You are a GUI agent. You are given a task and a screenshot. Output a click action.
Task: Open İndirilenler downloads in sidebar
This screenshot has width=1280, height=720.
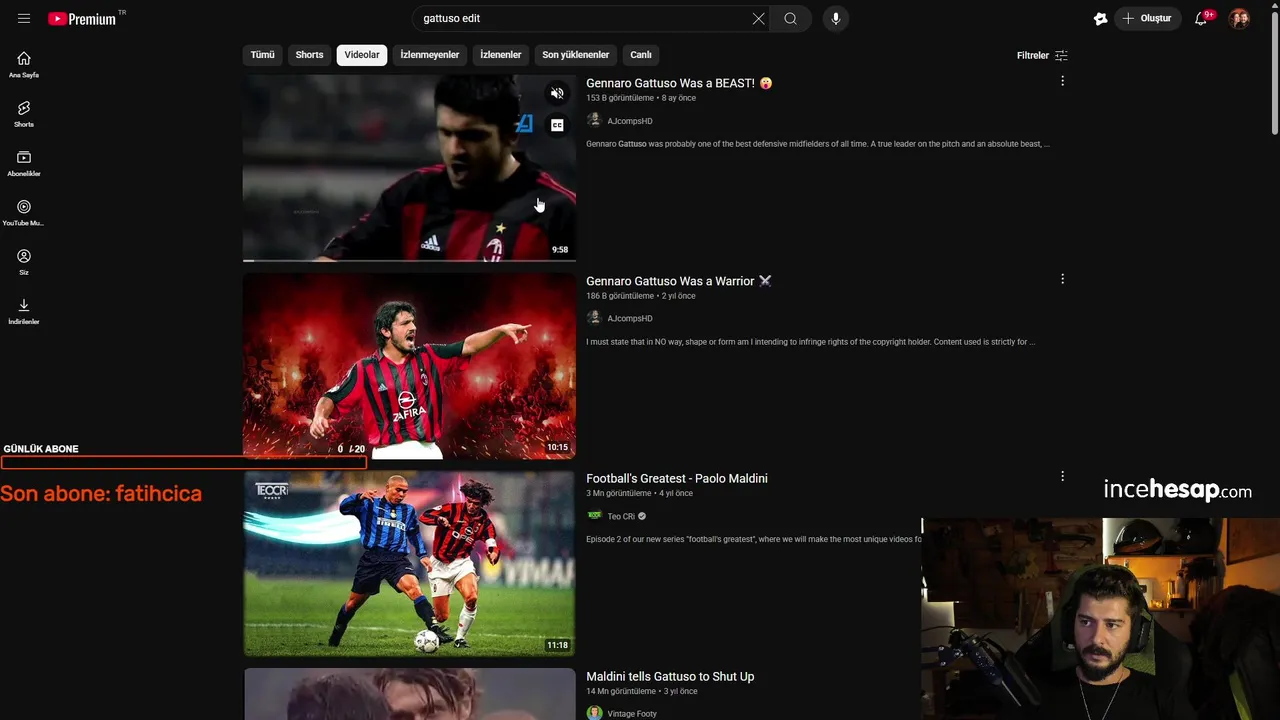tap(24, 311)
